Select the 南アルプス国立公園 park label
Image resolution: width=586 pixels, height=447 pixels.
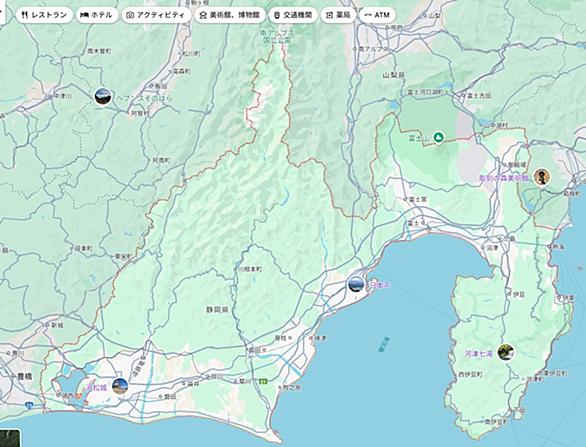click(277, 36)
